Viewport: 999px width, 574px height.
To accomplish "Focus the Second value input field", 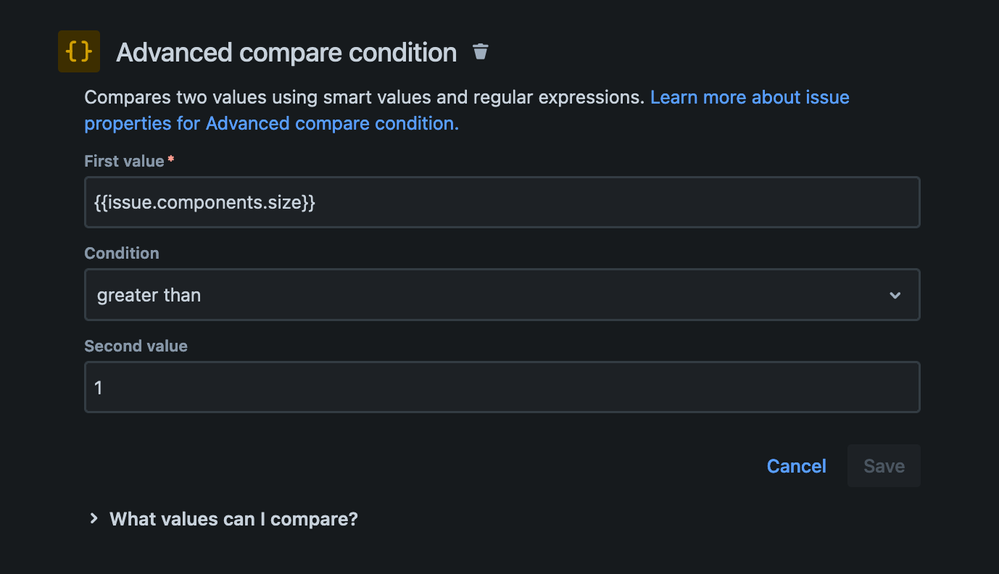I will 502,387.
